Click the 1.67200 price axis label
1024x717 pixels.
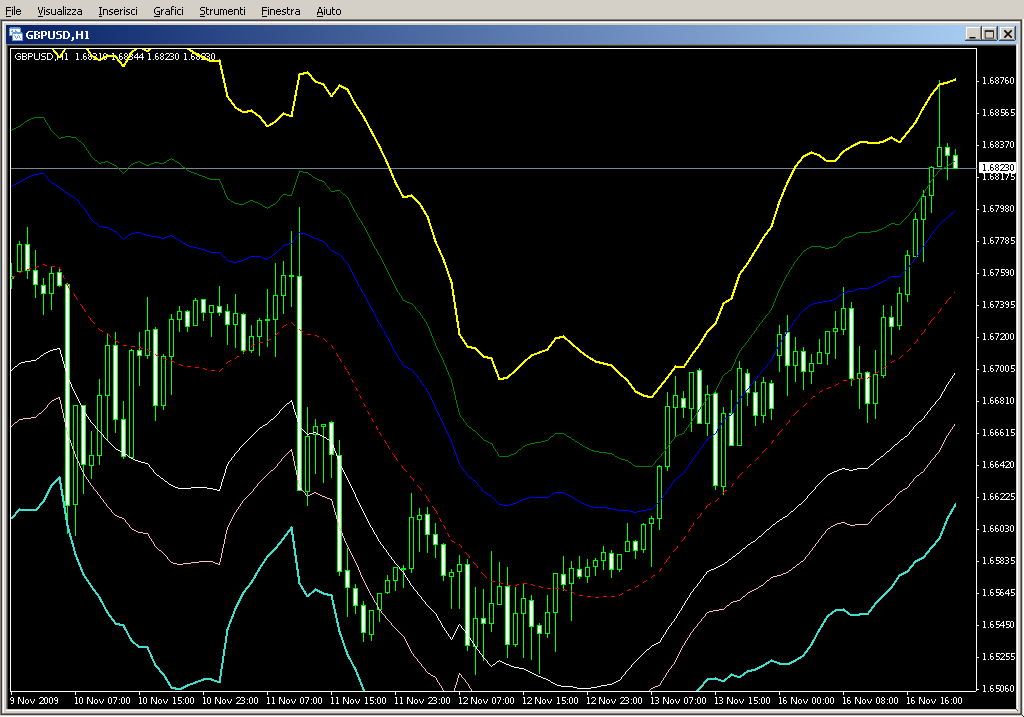(999, 337)
